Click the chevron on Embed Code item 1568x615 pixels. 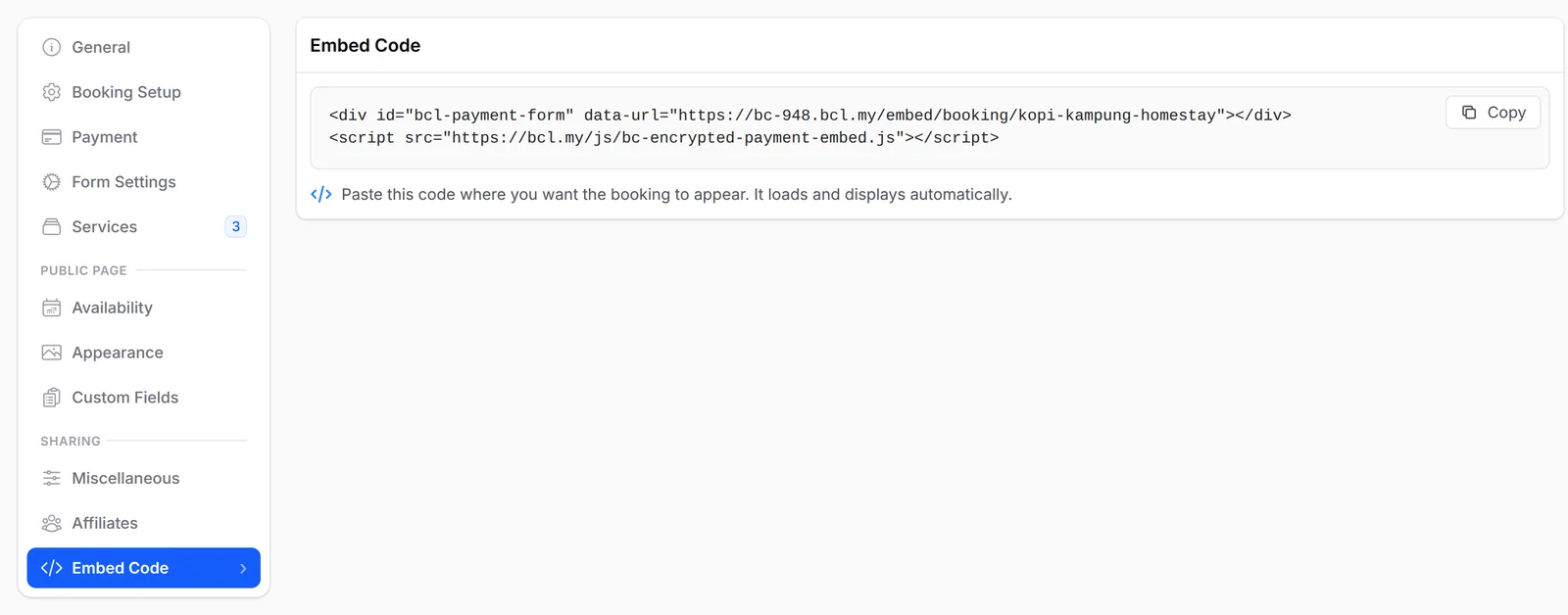[243, 568]
